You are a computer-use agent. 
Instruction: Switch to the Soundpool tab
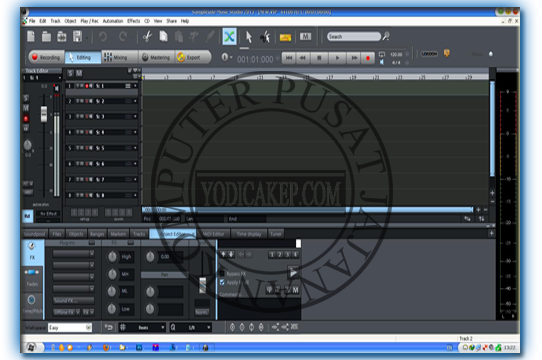(x=35, y=234)
